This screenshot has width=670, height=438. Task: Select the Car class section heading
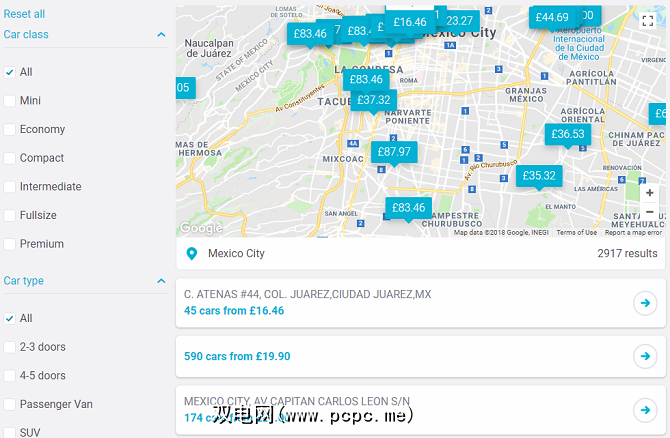click(26, 34)
